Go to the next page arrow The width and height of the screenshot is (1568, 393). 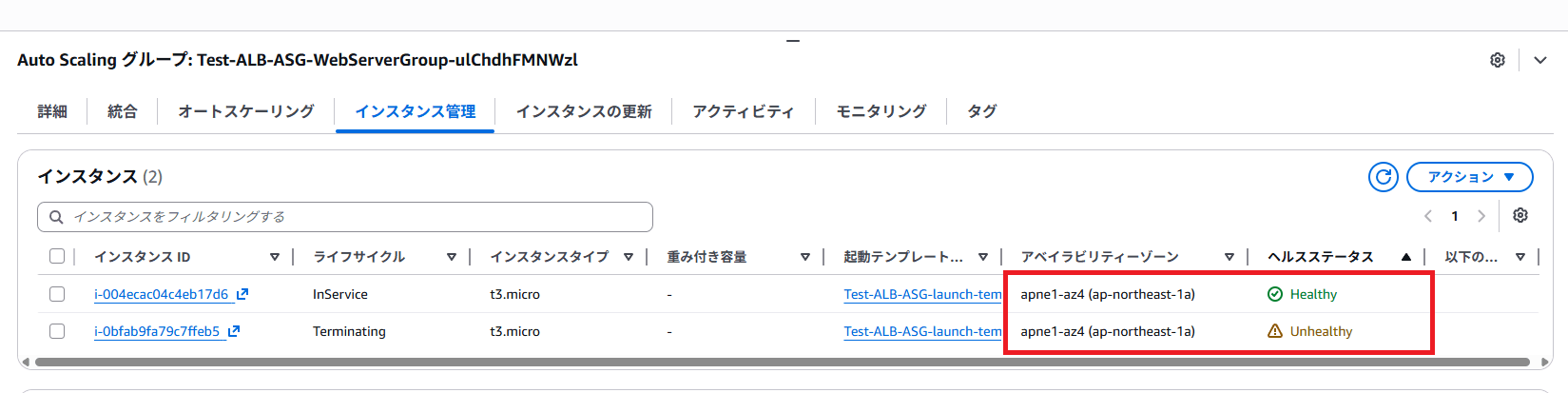pos(1481,216)
